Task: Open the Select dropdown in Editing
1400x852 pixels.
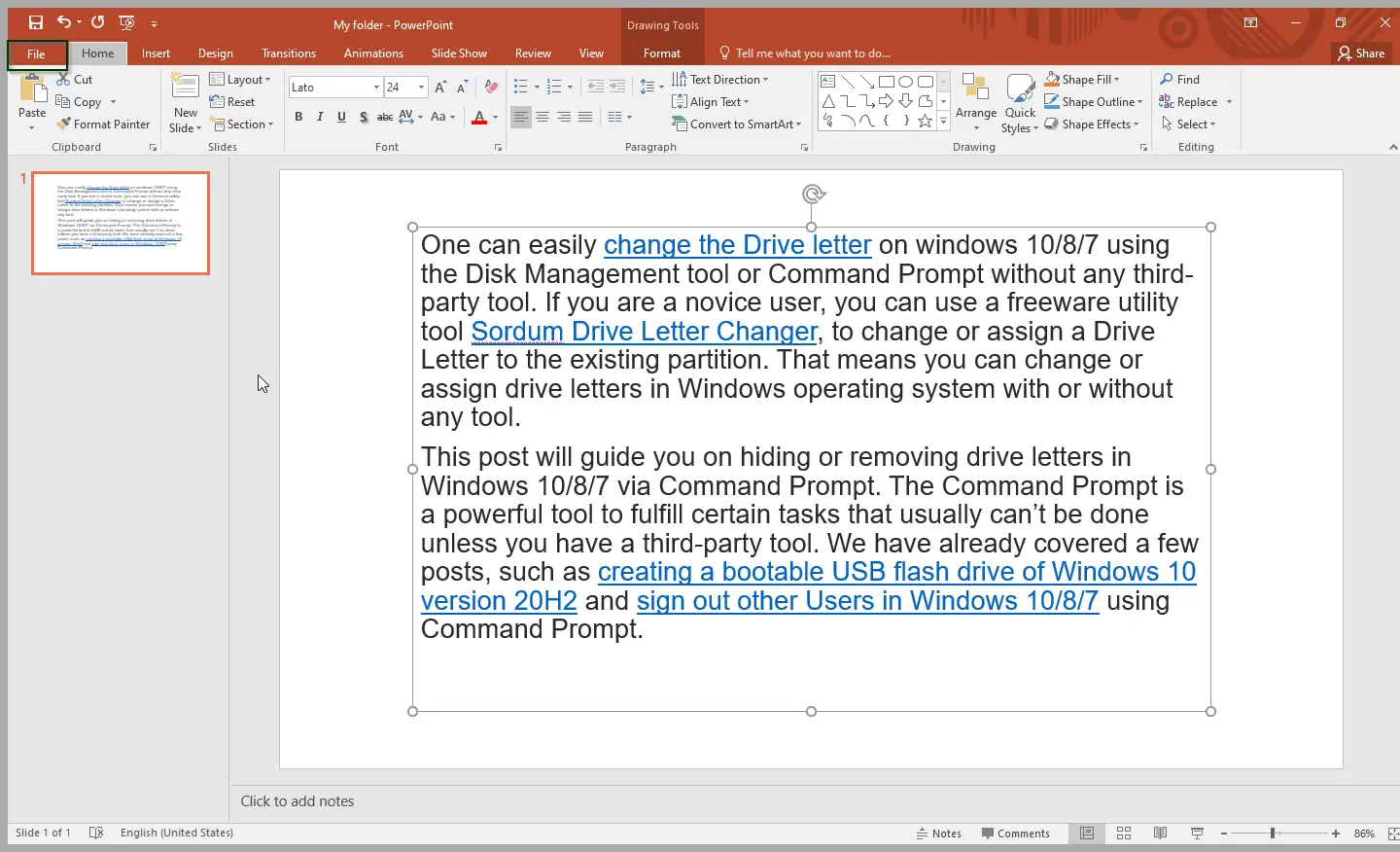Action: tap(1188, 124)
